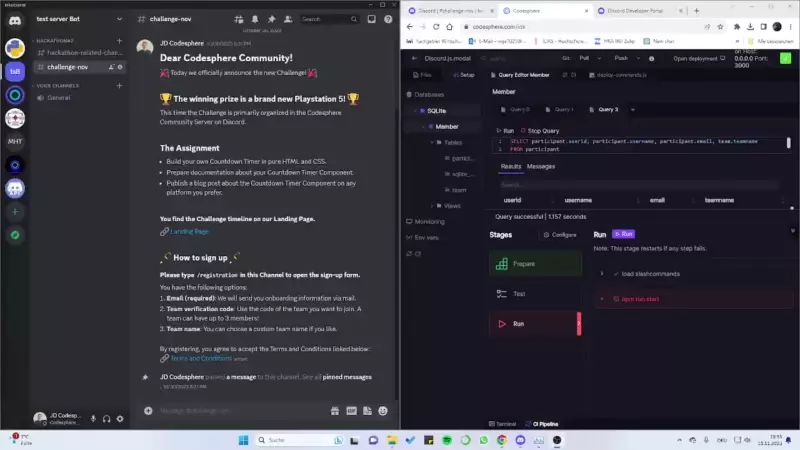Viewport: 800px width, 450px height.
Task: Toggle member list icon in Discord
Action: pos(288,19)
